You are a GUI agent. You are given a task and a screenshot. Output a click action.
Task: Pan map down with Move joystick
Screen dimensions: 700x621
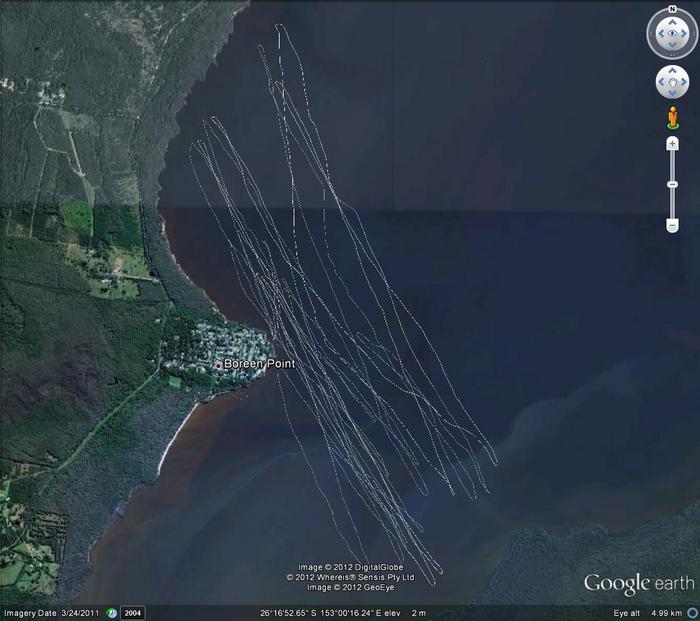point(672,92)
